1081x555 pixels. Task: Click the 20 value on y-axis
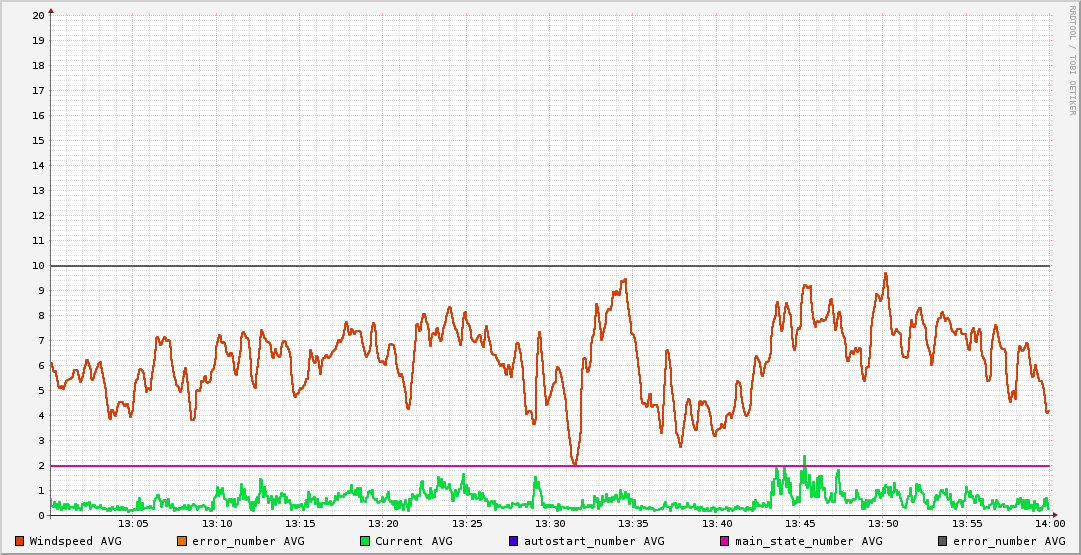pyautogui.click(x=38, y=16)
